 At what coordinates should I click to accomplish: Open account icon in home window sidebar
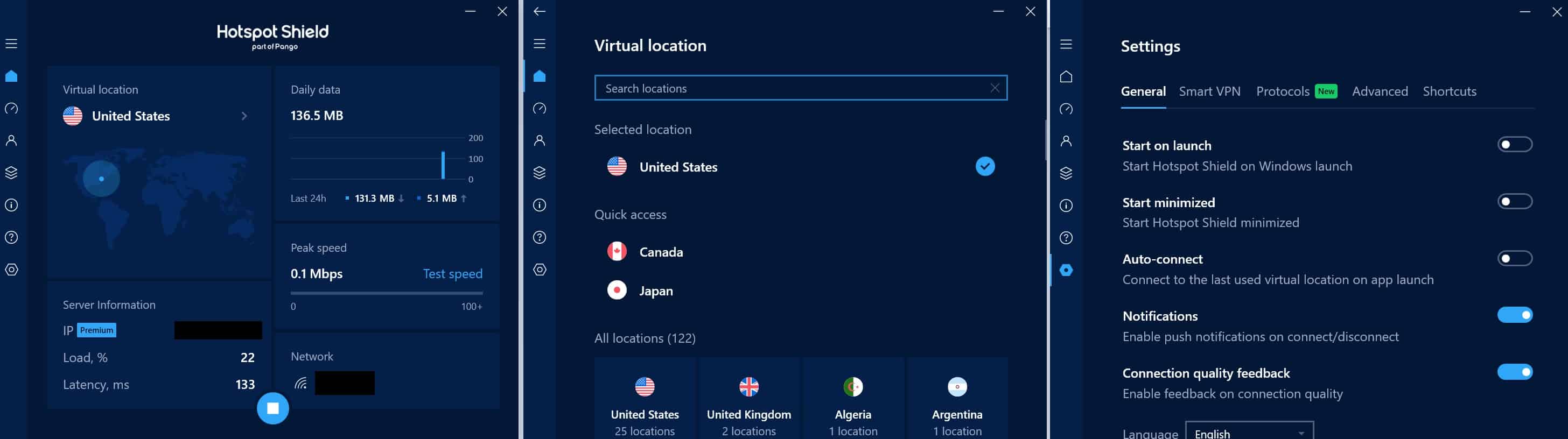pos(11,140)
